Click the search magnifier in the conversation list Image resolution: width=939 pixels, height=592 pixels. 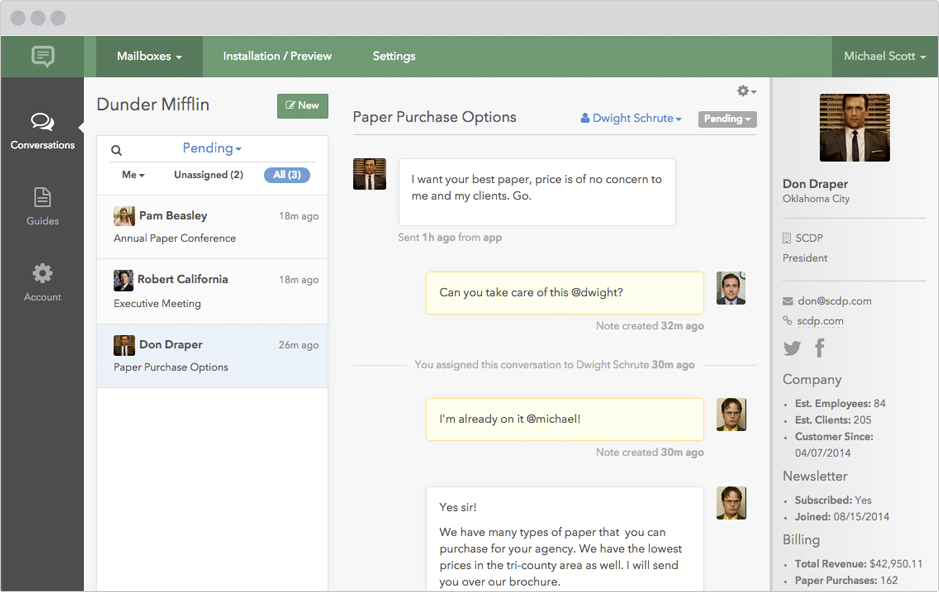(x=117, y=149)
